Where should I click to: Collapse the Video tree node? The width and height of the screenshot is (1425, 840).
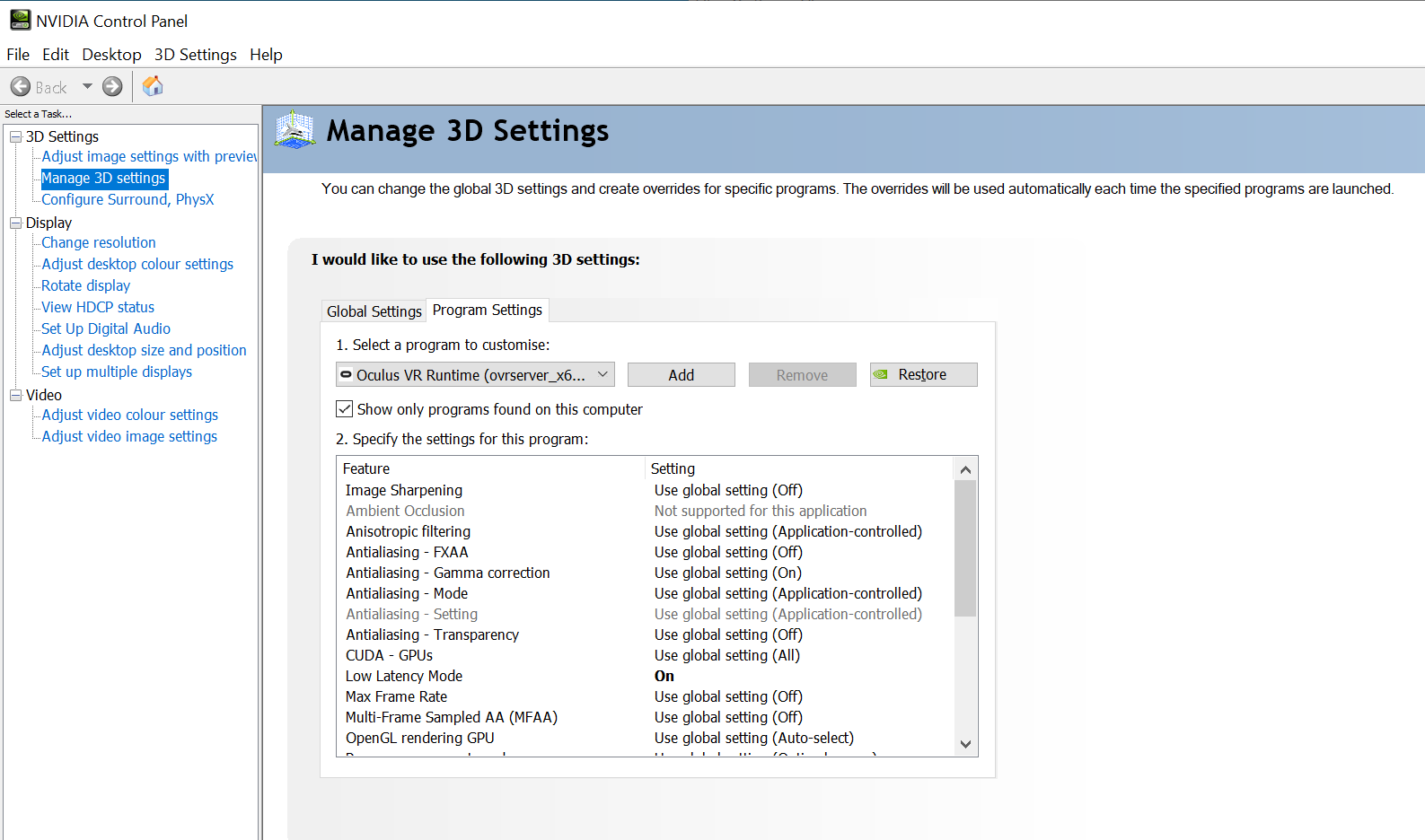coord(15,395)
